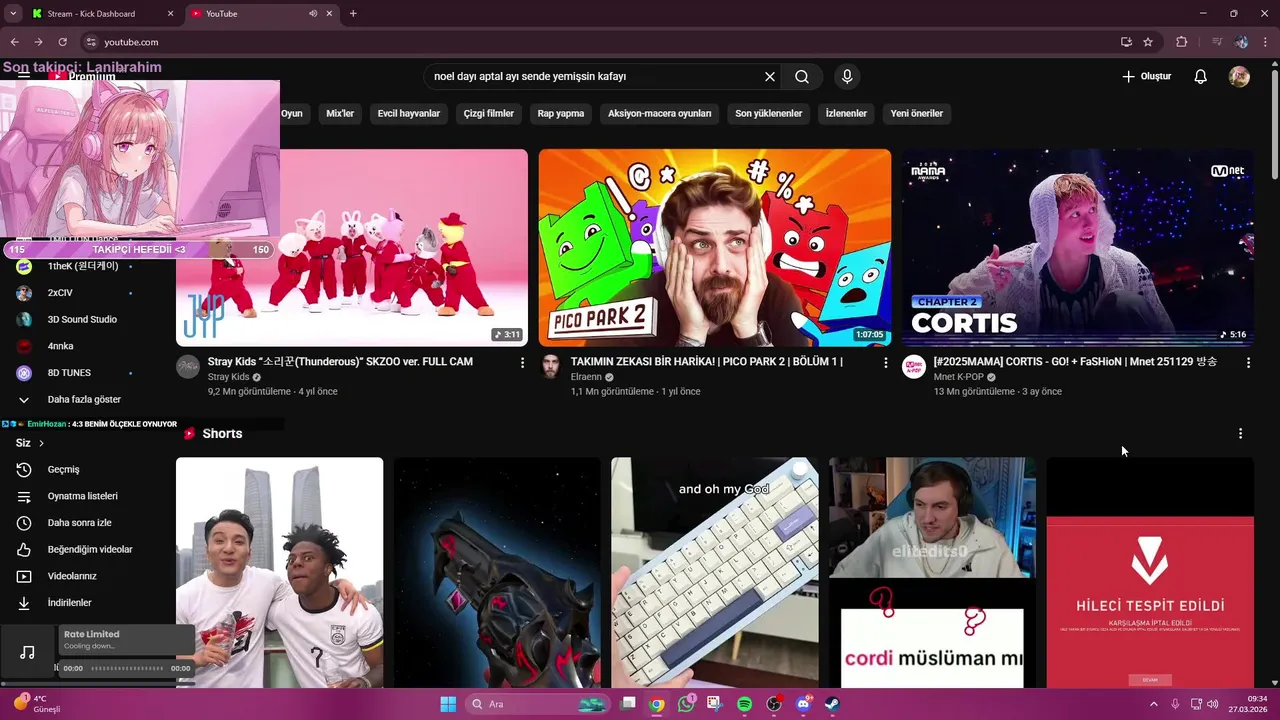Open YouTube notifications bell

pyautogui.click(x=1201, y=76)
